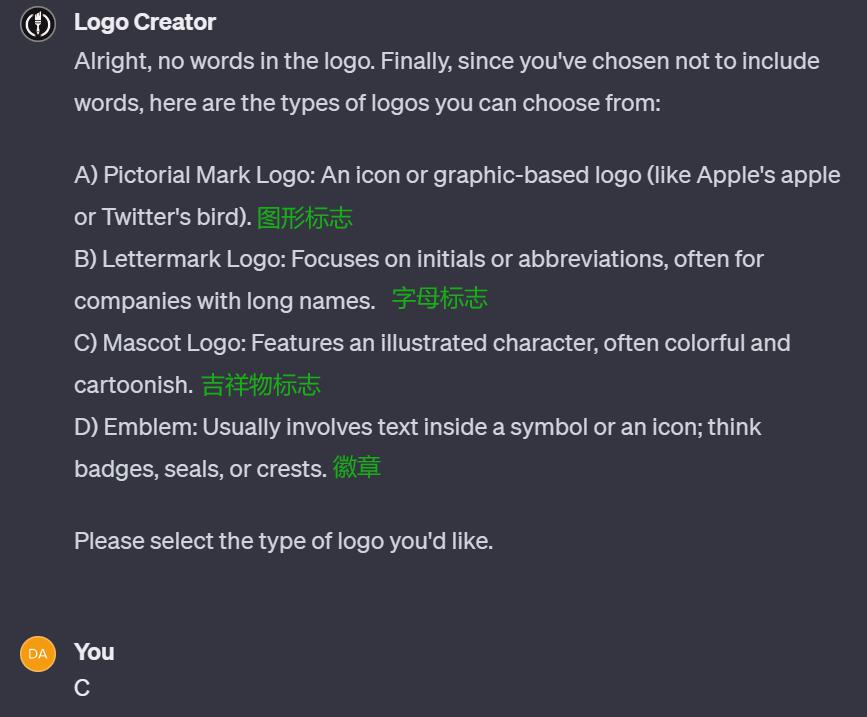Viewport: 867px width, 717px height.
Task: Click 'badges, seals, or crests' text
Action: tap(201, 469)
